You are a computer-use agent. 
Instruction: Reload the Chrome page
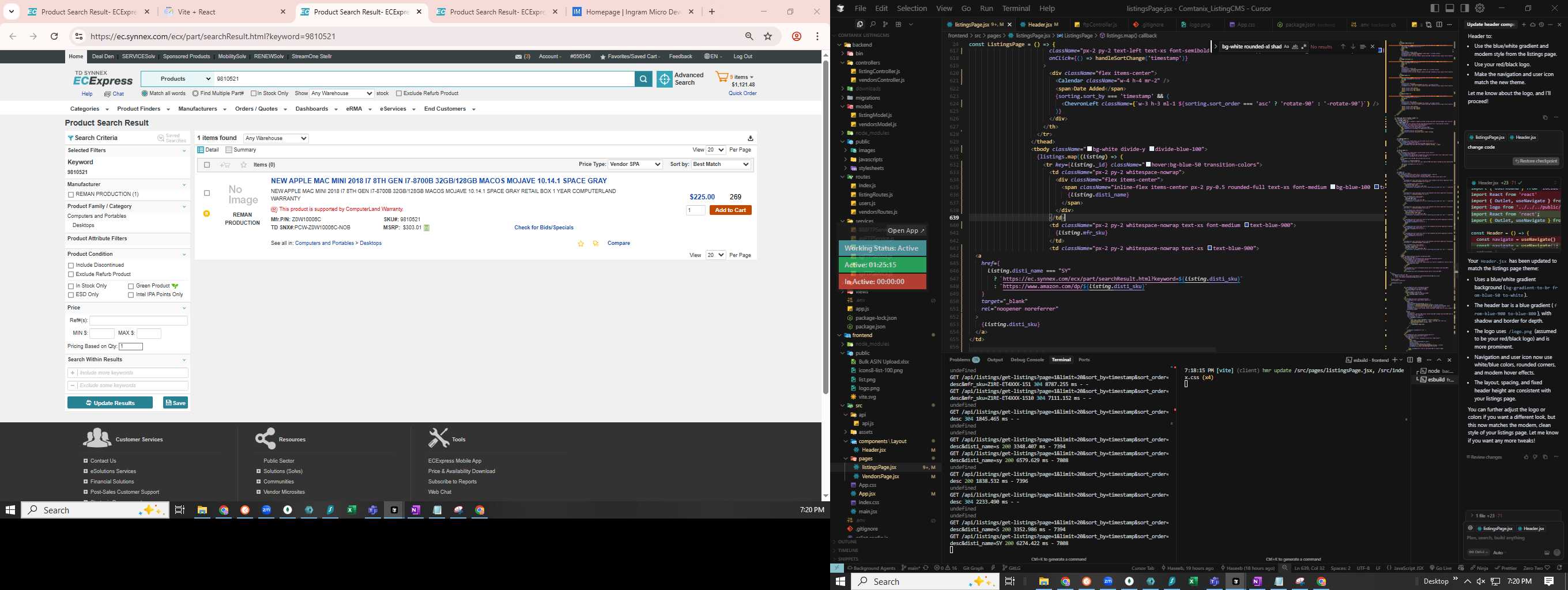tap(54, 36)
